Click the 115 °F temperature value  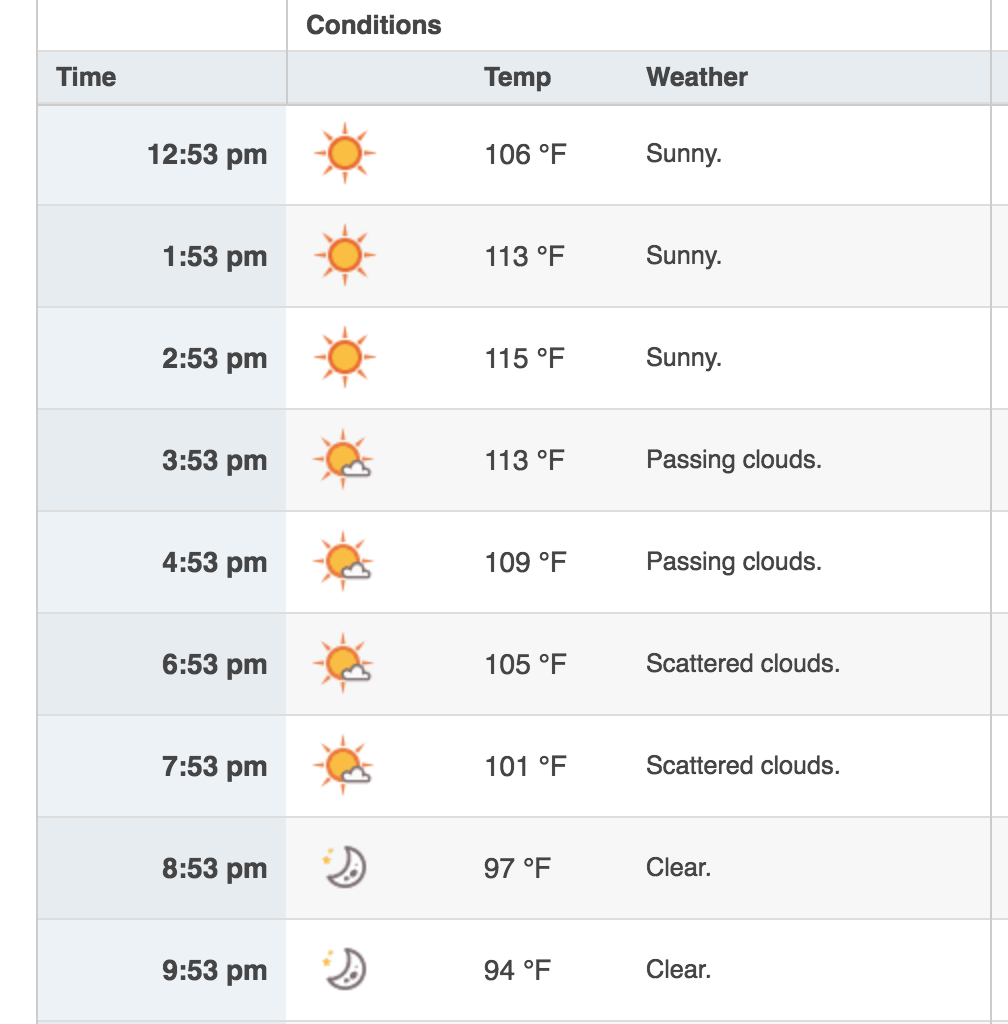[x=524, y=358]
